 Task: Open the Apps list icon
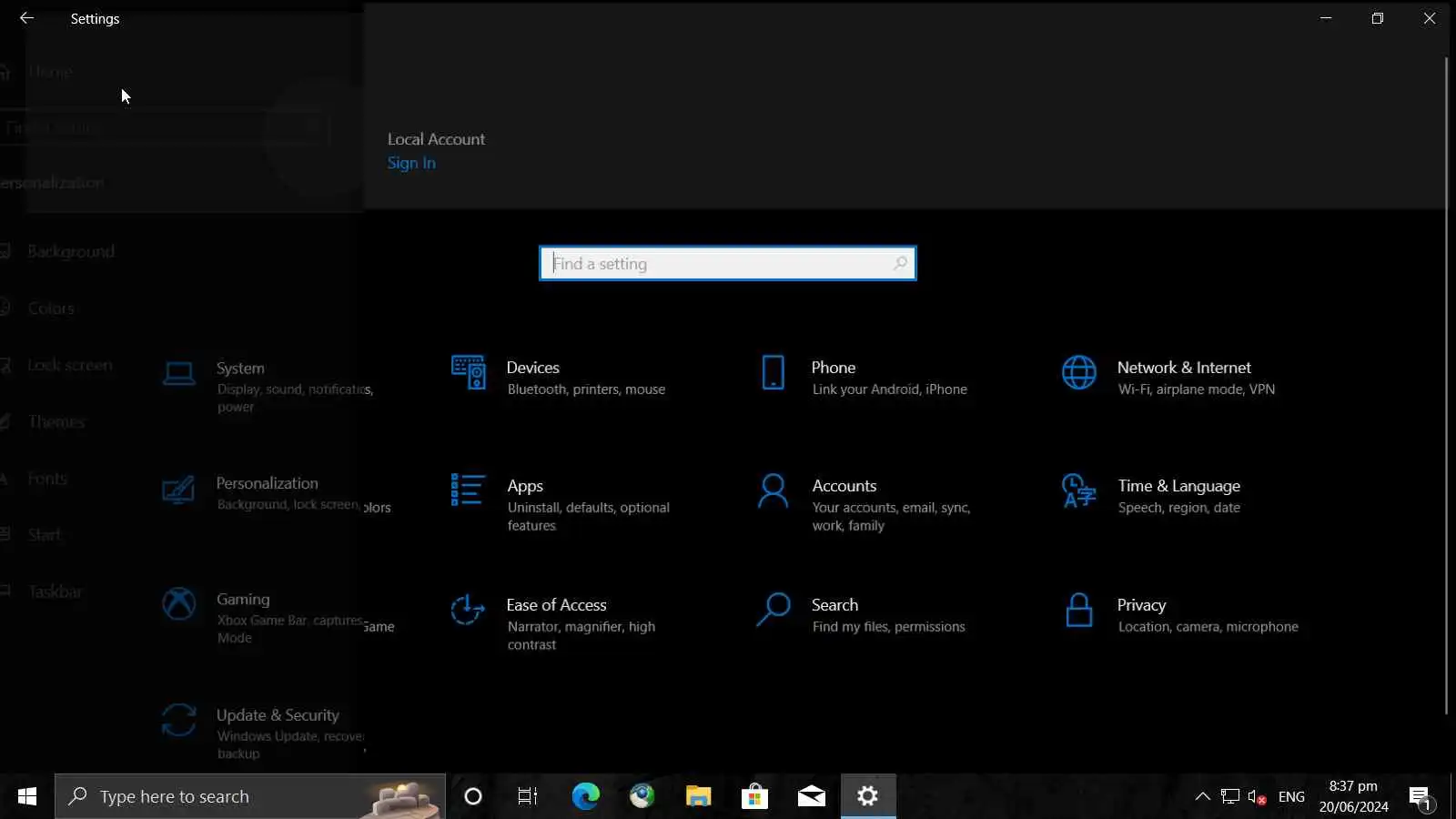tap(468, 490)
